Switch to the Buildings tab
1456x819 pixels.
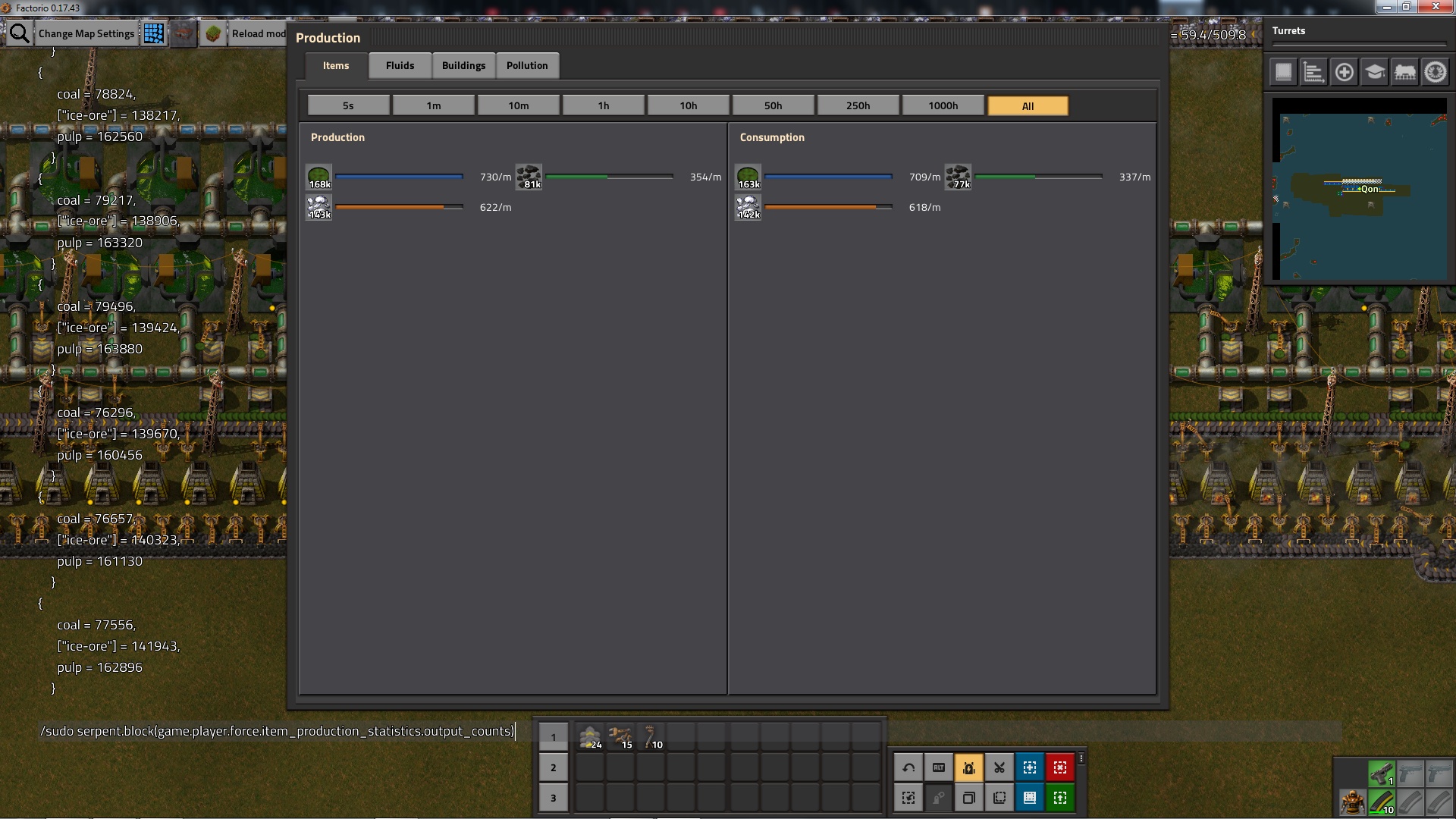point(463,66)
